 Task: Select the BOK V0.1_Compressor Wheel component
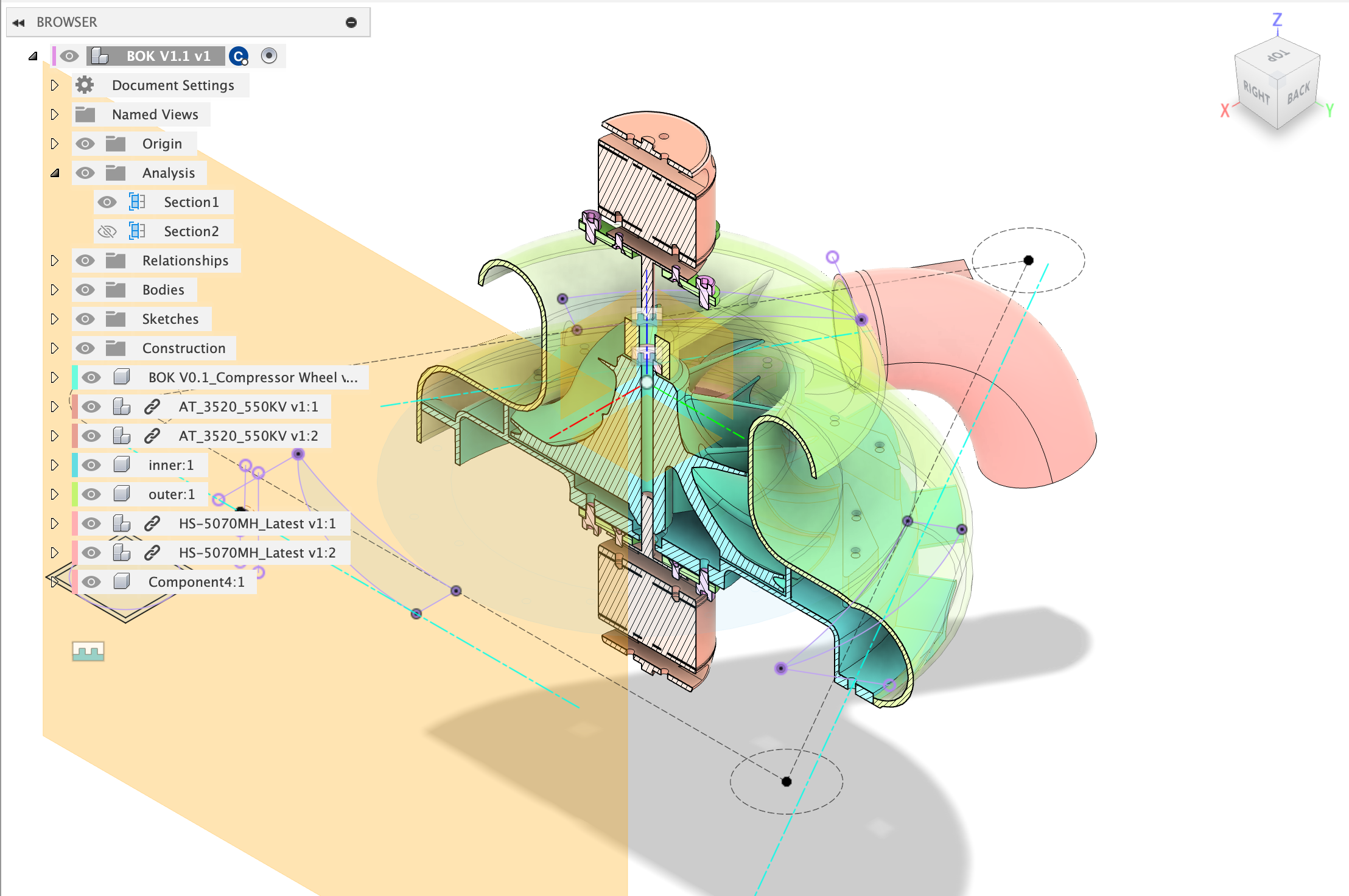point(252,377)
